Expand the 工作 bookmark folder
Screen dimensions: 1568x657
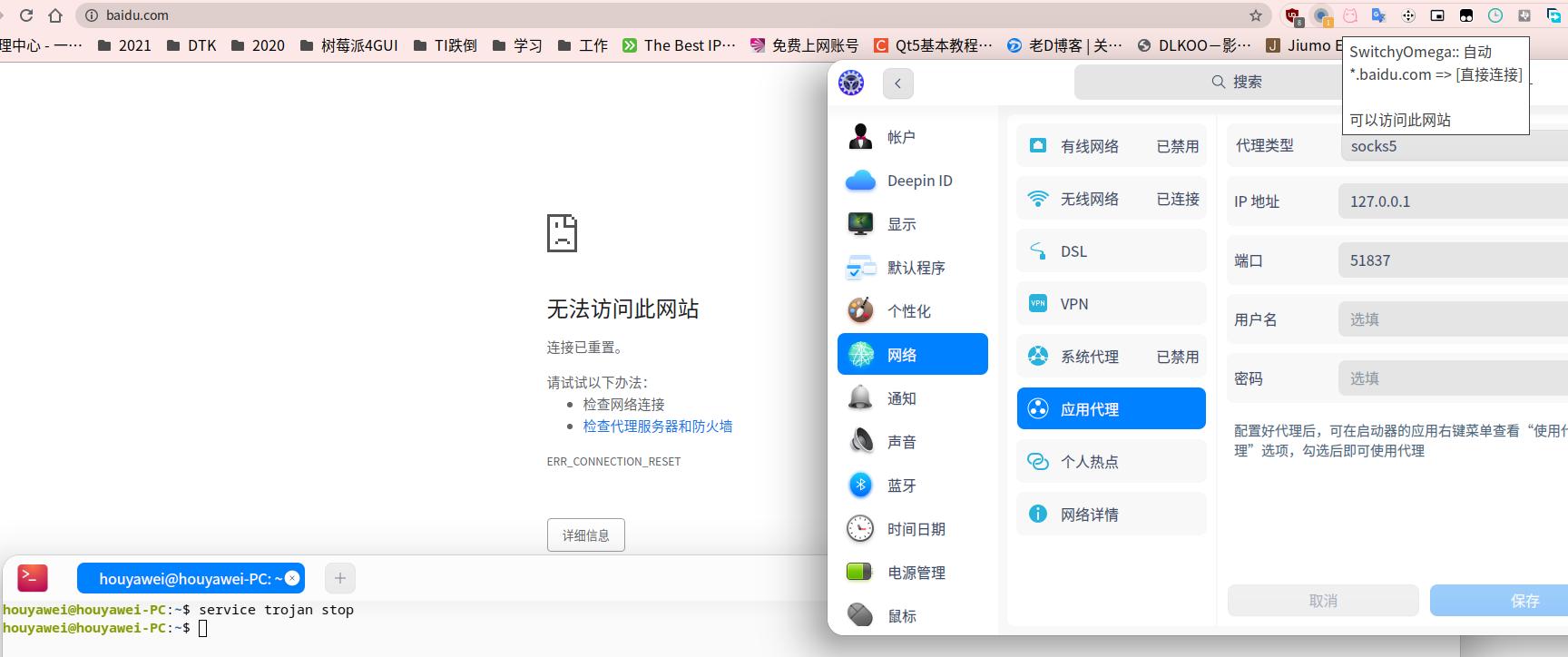coord(583,45)
